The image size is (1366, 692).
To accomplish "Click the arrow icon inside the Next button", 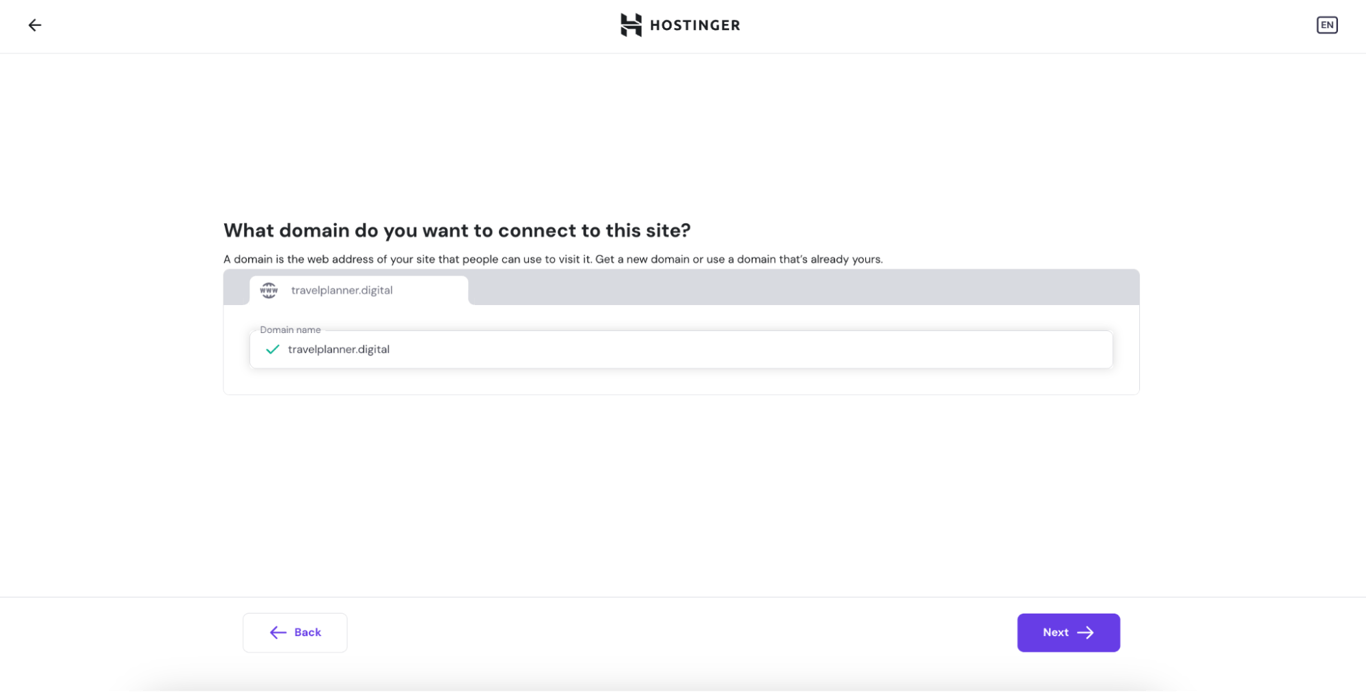I will [1090, 632].
